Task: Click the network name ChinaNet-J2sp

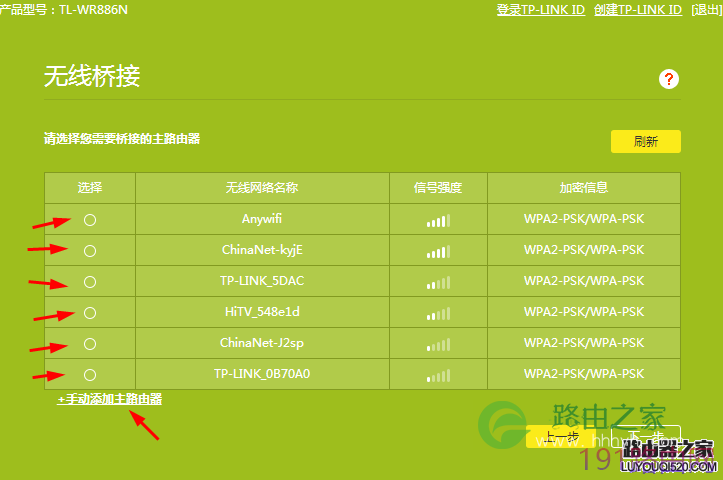Action: 262,343
